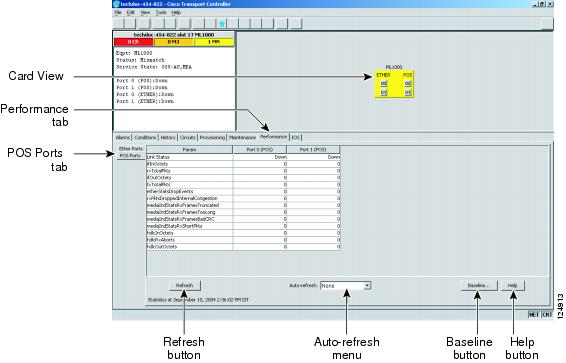Select ETHER port 01 on ML1000 card graphic

click(x=384, y=93)
